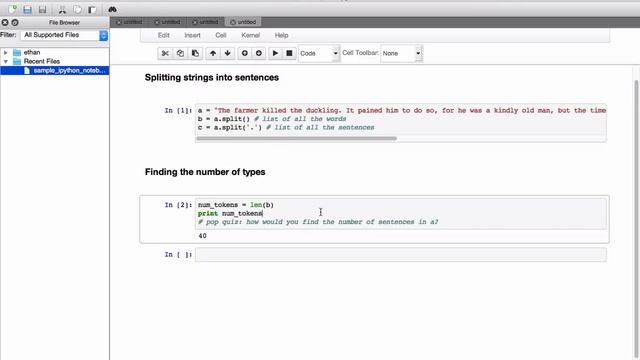Screen dimensions: 640x360
Task: Open the Help menu
Action: click(x=281, y=36)
